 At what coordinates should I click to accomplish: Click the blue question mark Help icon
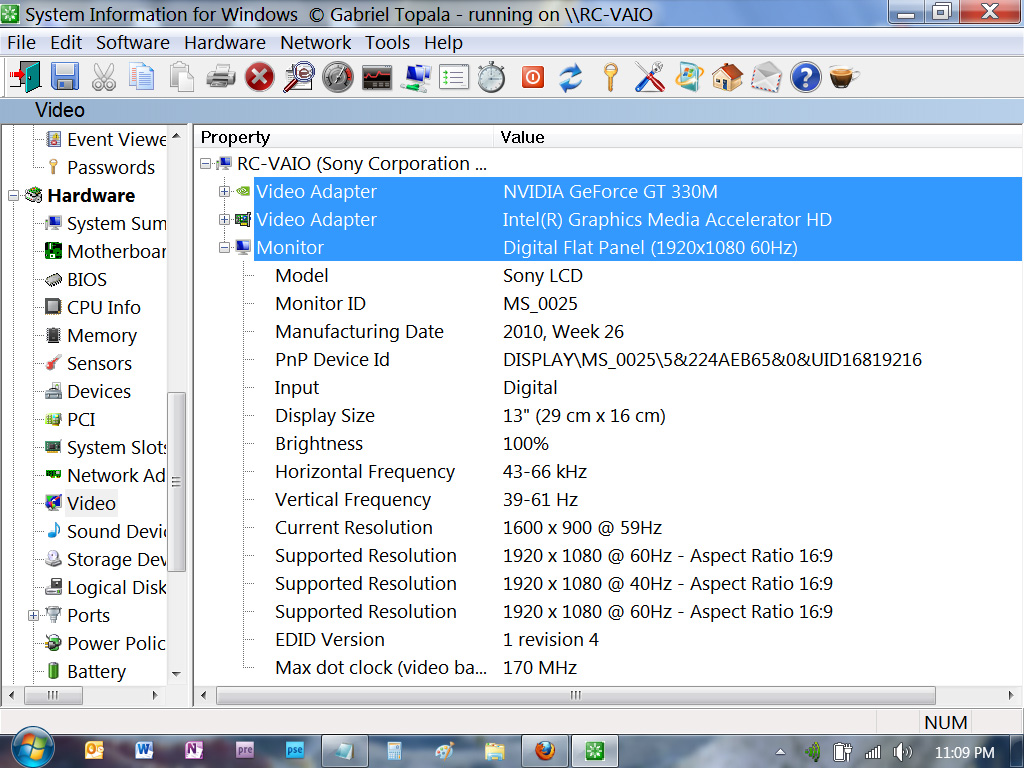pos(805,77)
